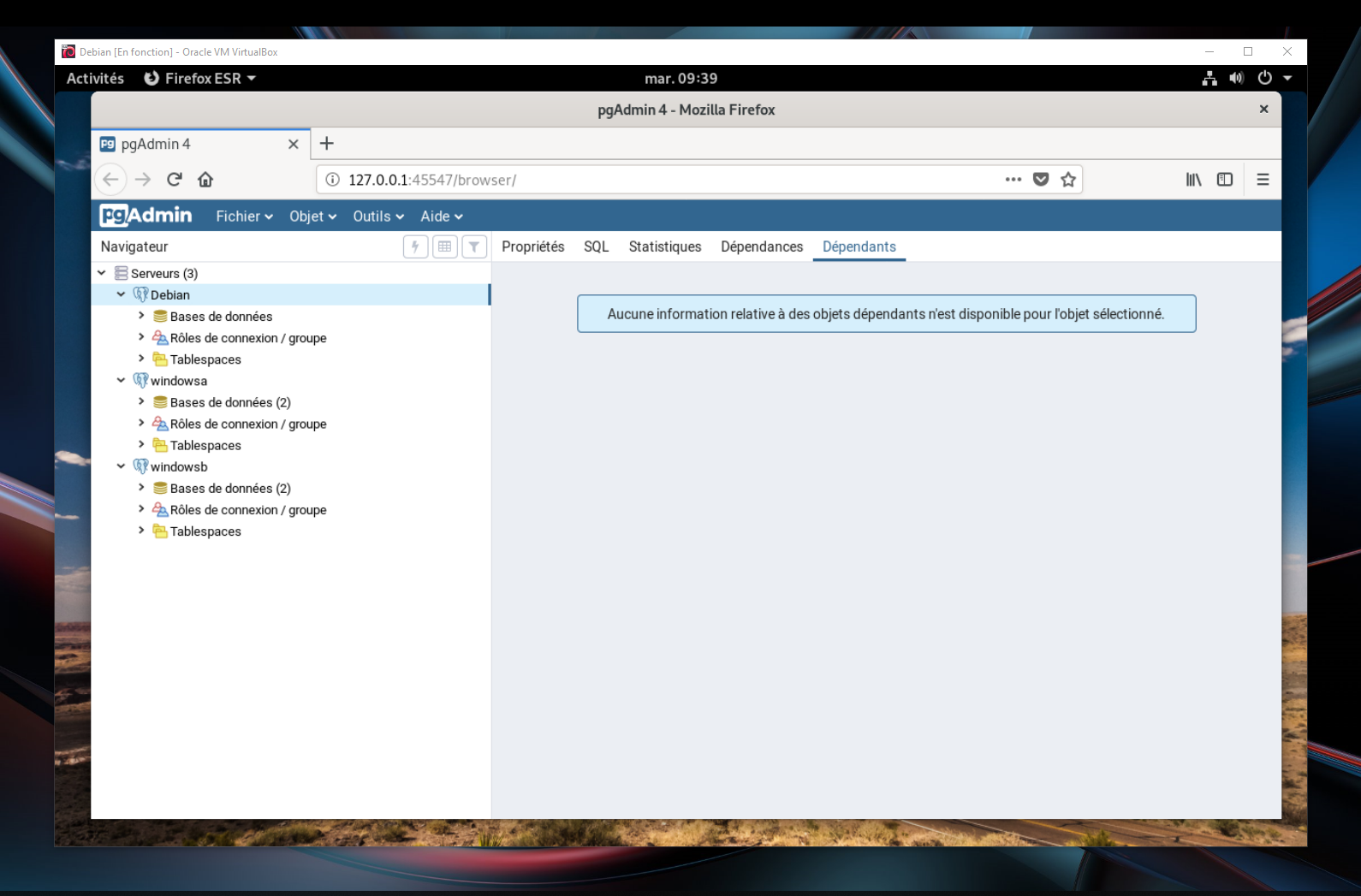Select Tablespaces label under windowsa
Screen dimensions: 1361x896
click(x=205, y=445)
